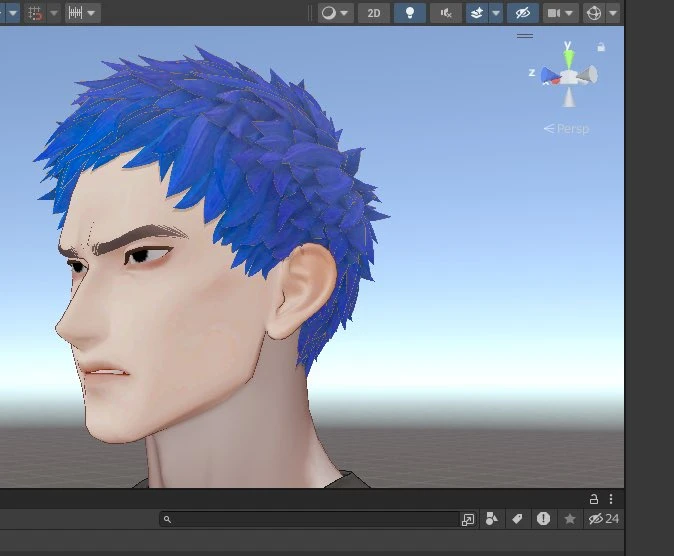Open the scene camera settings icon
674x556 pixels.
tap(554, 13)
